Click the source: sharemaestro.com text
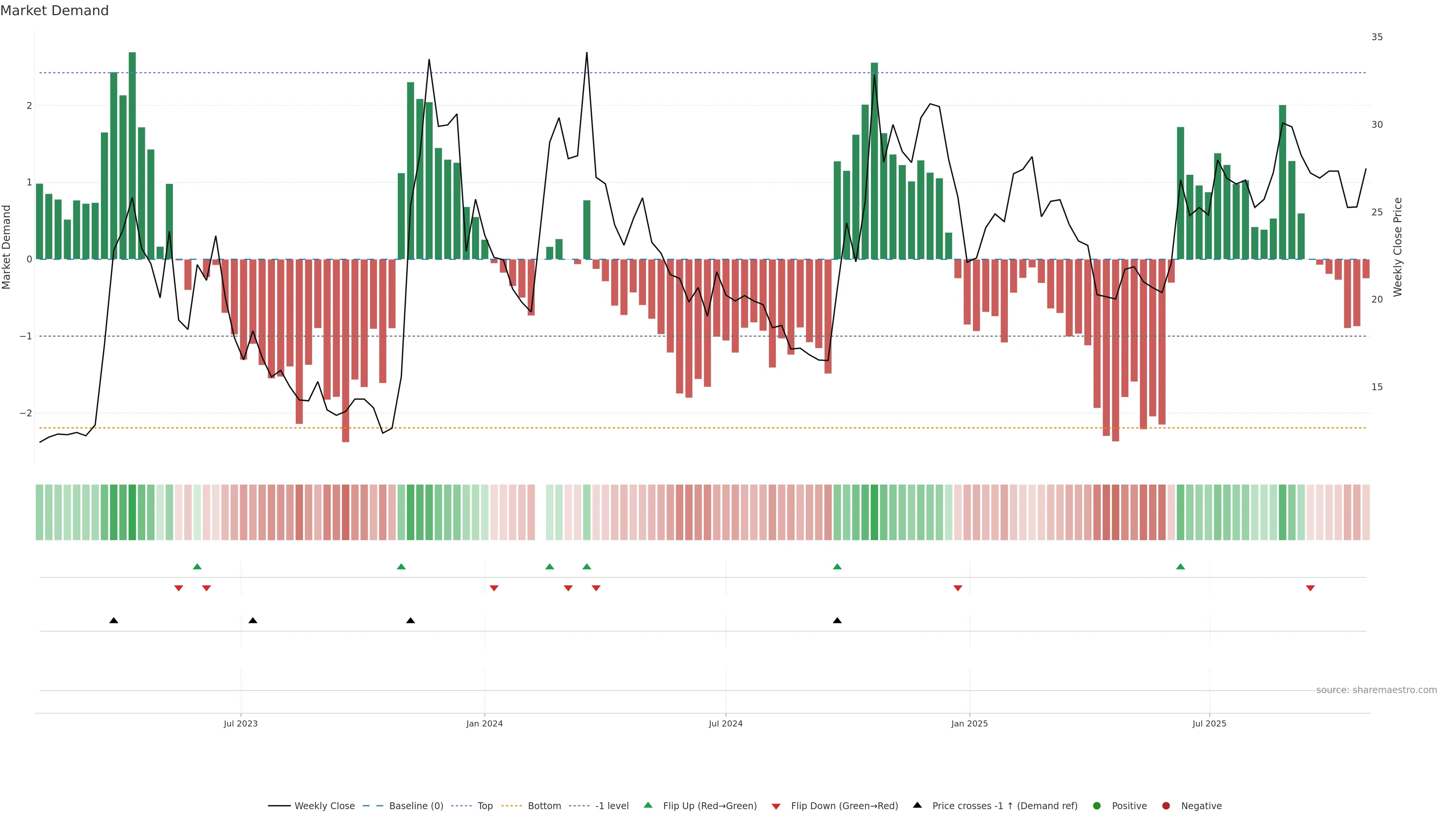Screen dimensions: 1456x819 click(x=1376, y=690)
